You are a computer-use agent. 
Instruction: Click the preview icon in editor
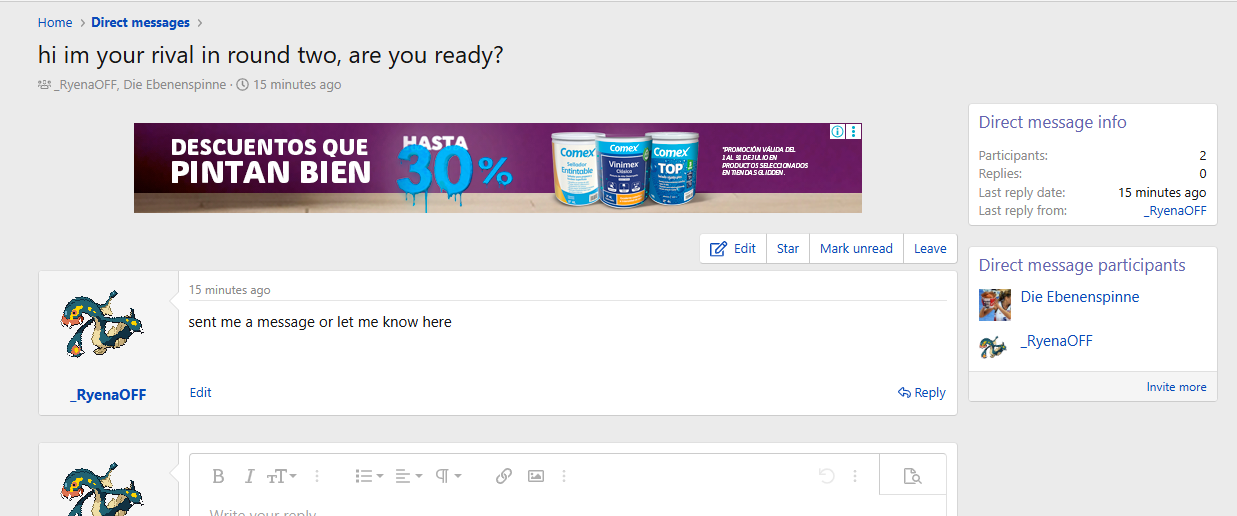pyautogui.click(x=912, y=476)
